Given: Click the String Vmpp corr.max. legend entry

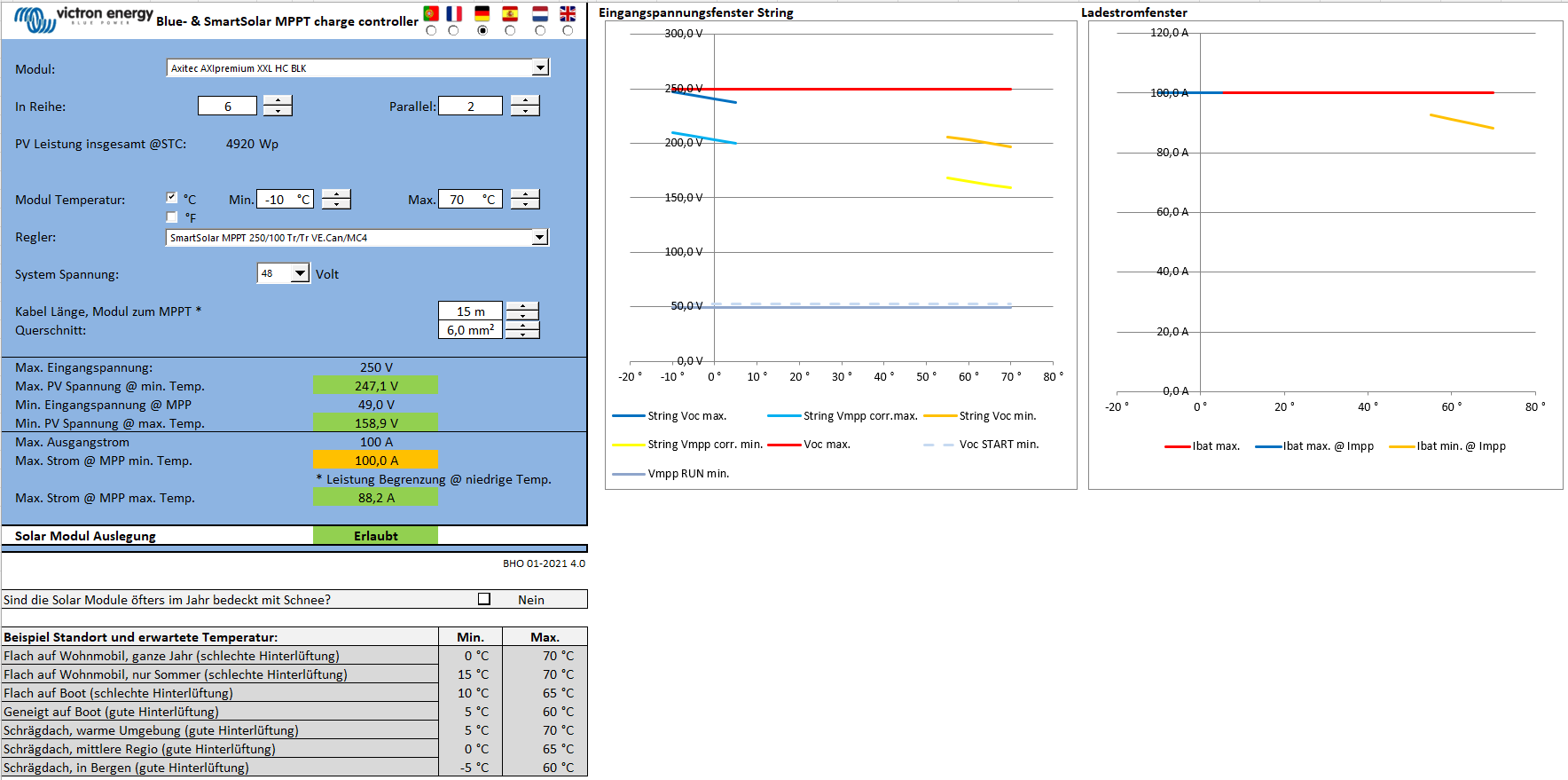Looking at the screenshot, I should click(x=843, y=415).
